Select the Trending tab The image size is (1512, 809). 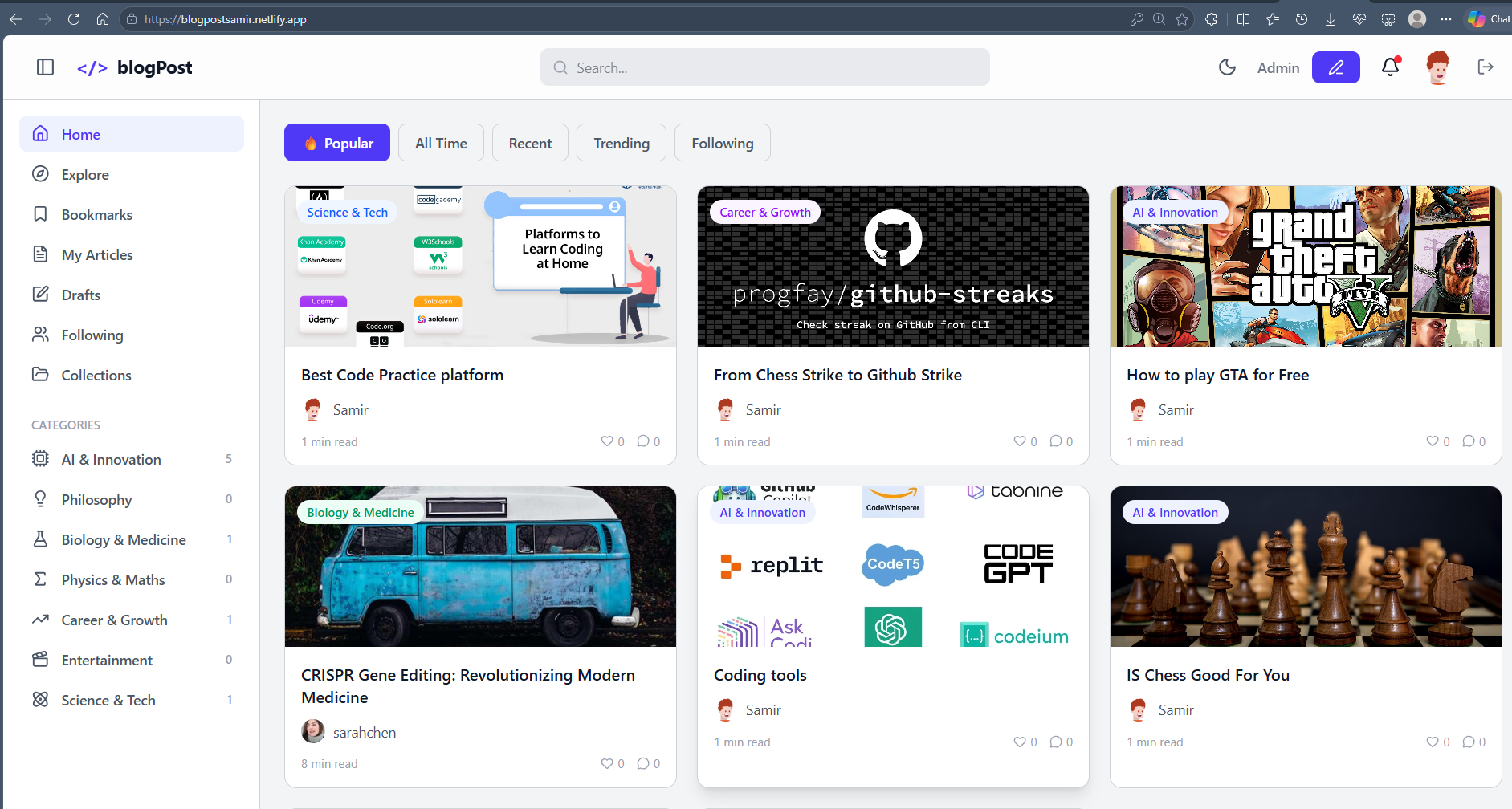[x=622, y=143]
